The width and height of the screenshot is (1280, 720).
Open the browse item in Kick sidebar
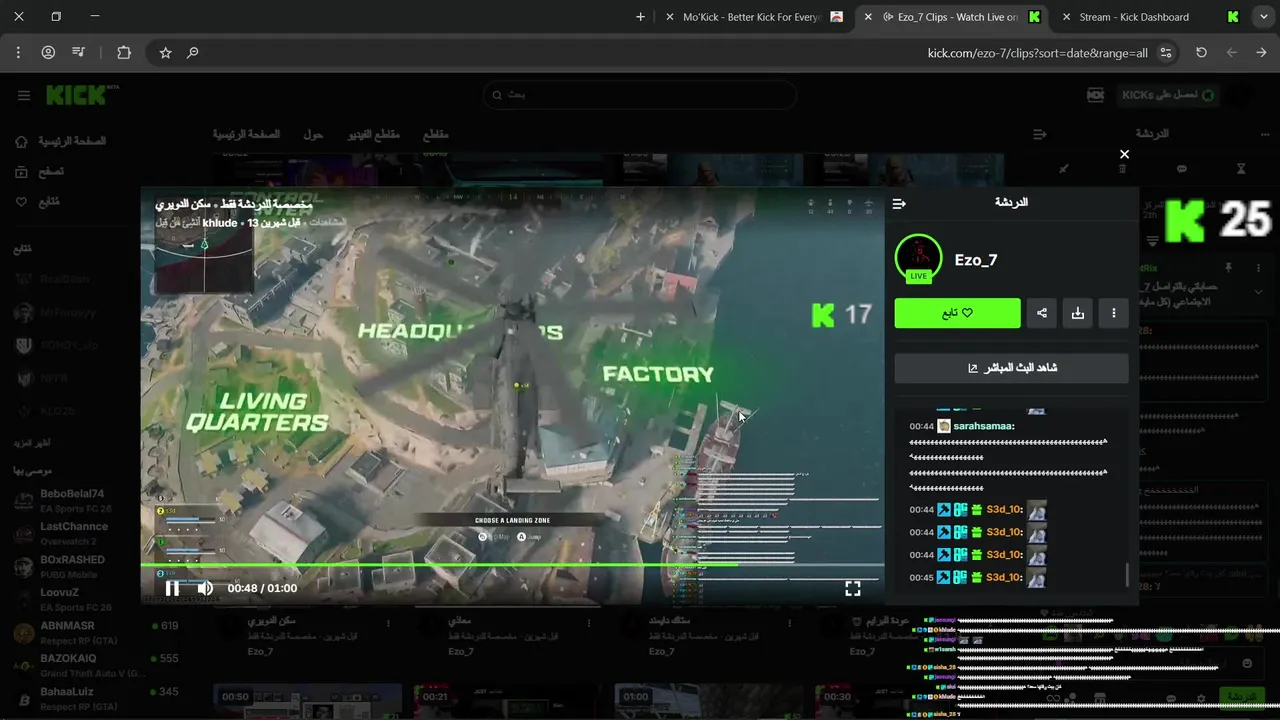coord(40,172)
